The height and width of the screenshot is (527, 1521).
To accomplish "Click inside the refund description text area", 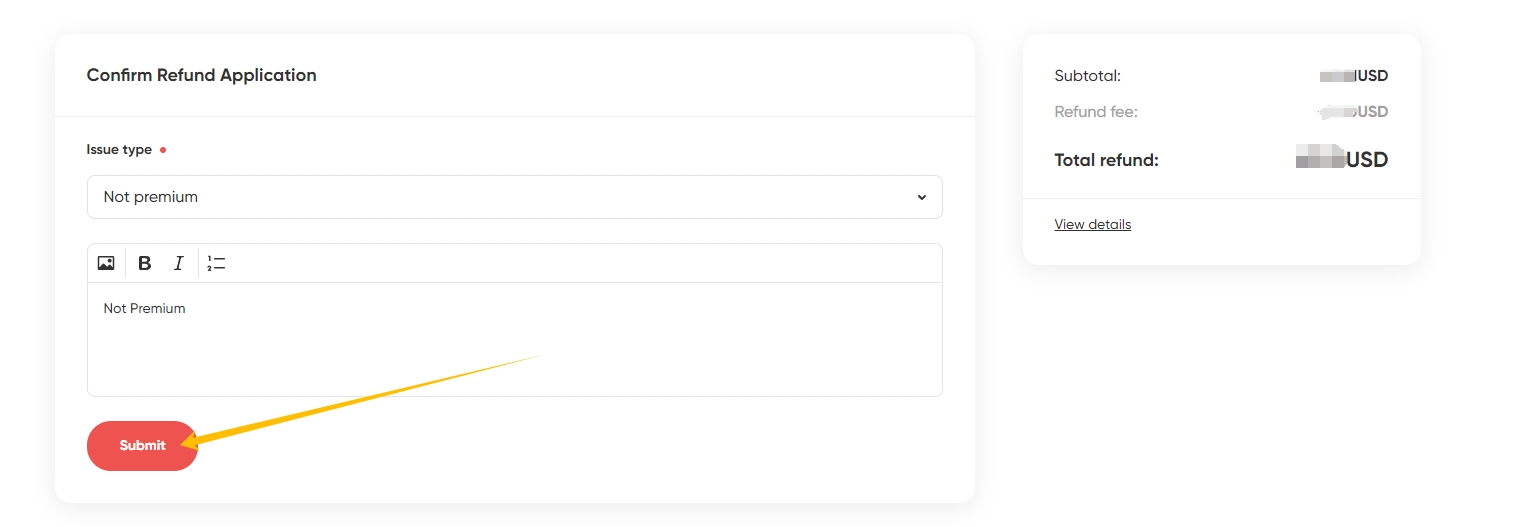I will click(515, 339).
